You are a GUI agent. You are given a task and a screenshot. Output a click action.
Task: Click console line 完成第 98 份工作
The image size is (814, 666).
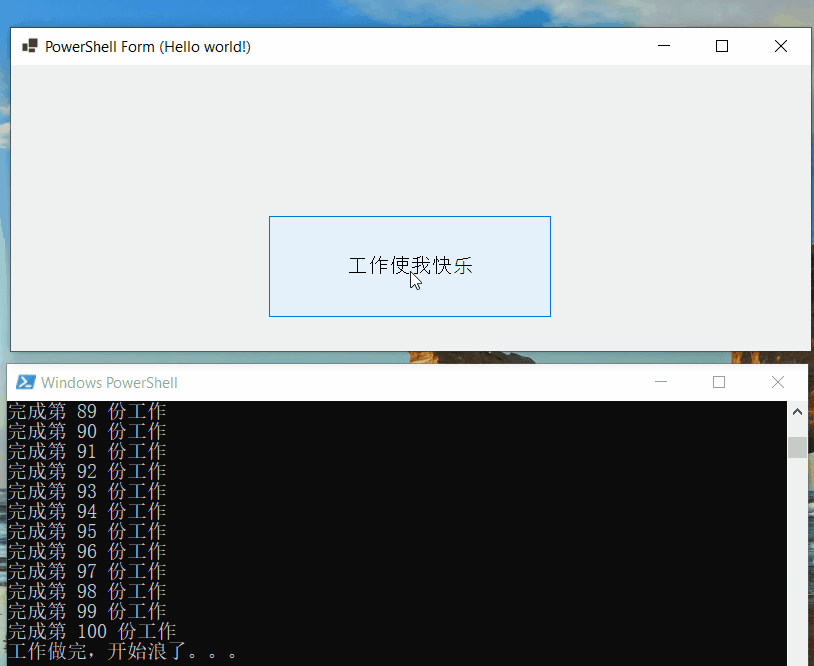tap(87, 591)
